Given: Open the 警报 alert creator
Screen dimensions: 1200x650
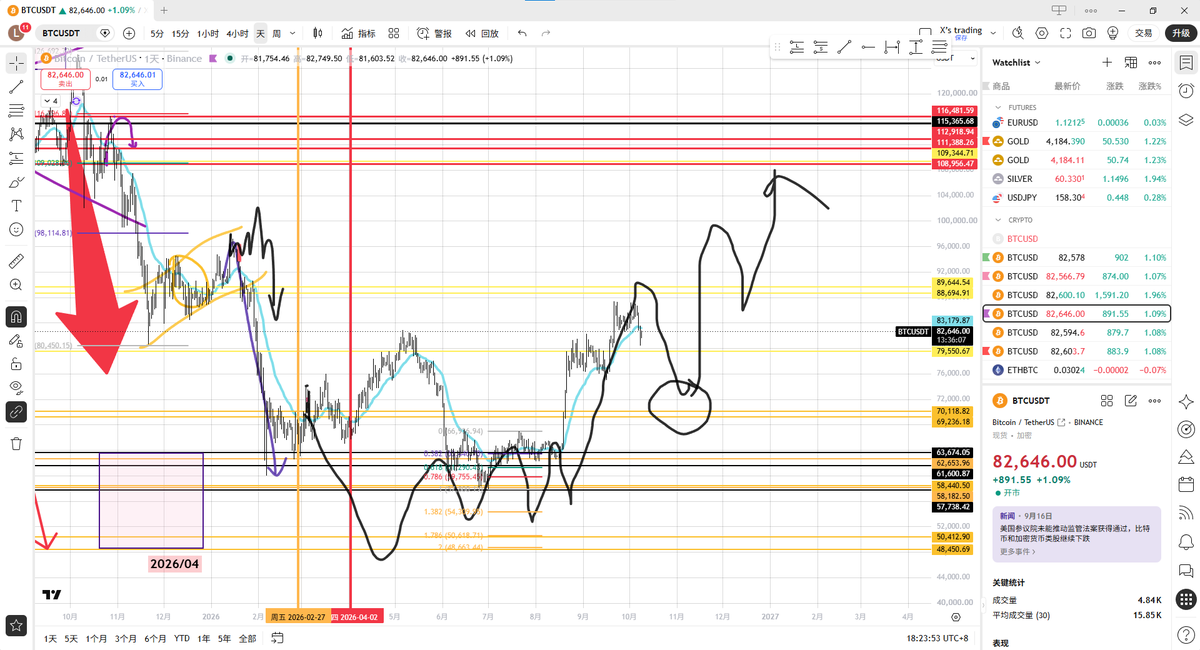Looking at the screenshot, I should point(435,33).
